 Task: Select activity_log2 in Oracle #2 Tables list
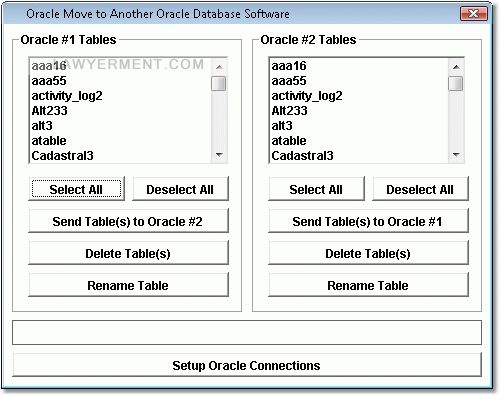tap(359, 96)
